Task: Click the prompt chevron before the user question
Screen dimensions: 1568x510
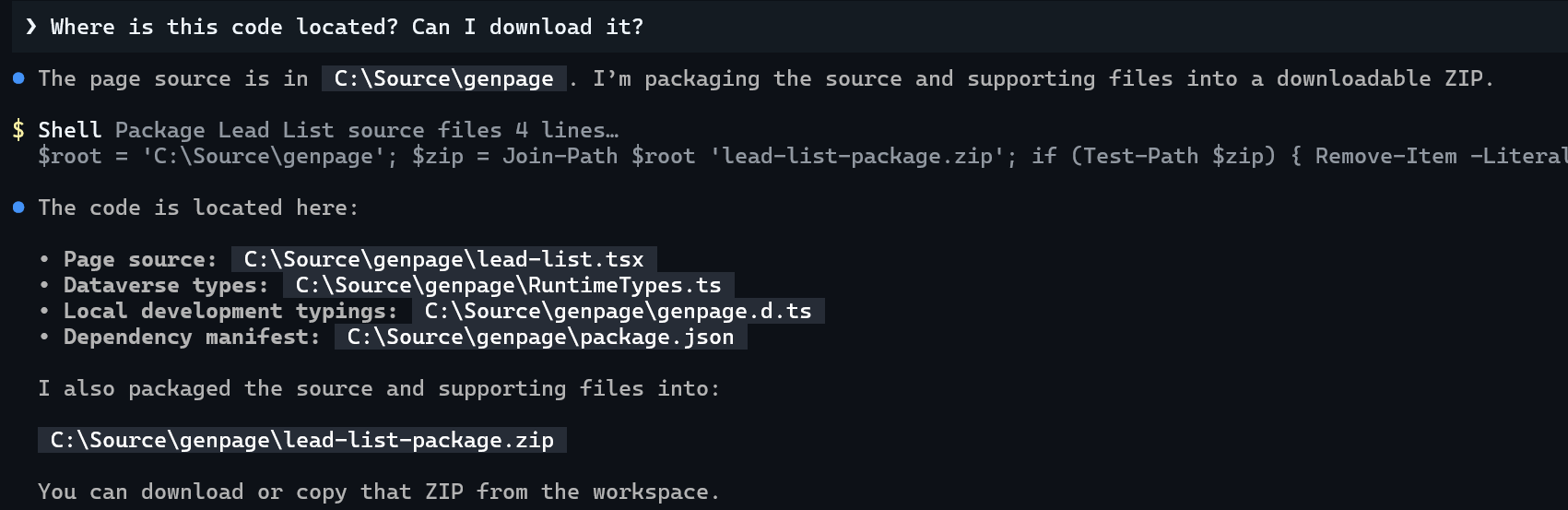Action: pos(31,27)
